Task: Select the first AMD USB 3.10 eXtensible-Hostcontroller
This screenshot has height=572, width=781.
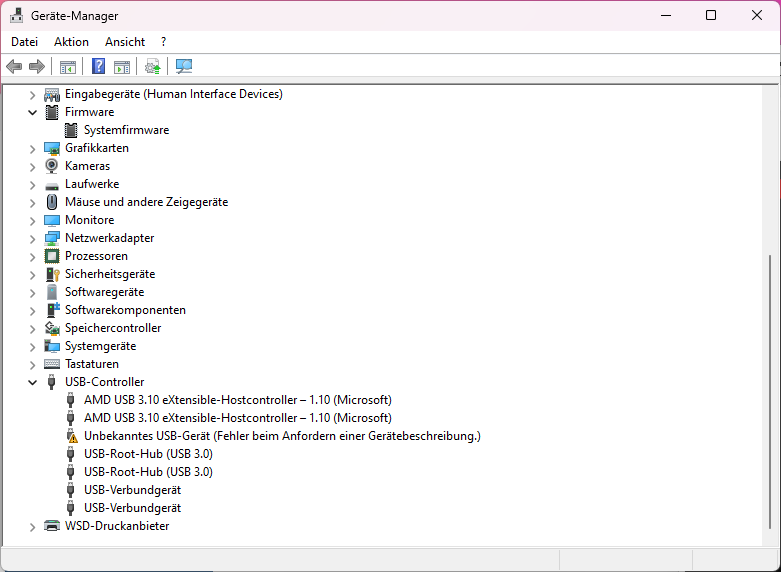Action: tap(238, 400)
